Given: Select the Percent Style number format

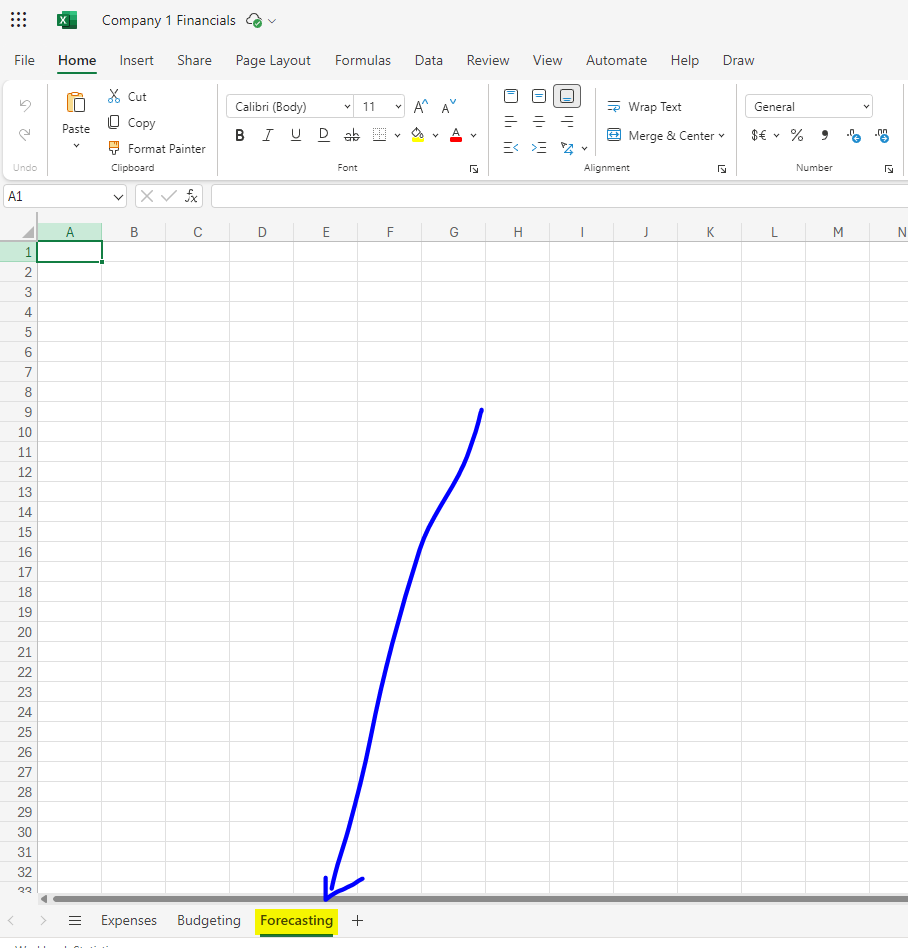Looking at the screenshot, I should (x=797, y=135).
